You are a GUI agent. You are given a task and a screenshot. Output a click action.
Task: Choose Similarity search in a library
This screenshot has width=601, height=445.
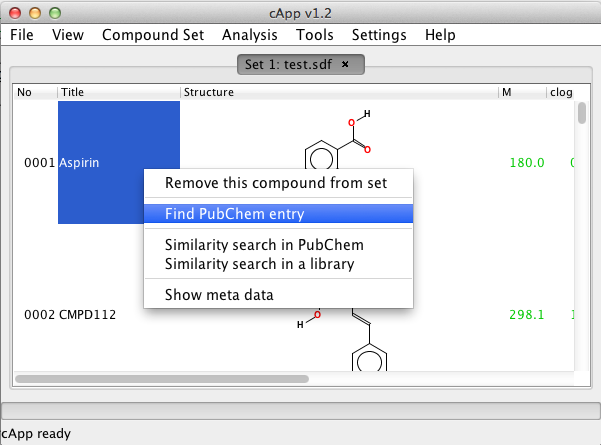coord(278,264)
